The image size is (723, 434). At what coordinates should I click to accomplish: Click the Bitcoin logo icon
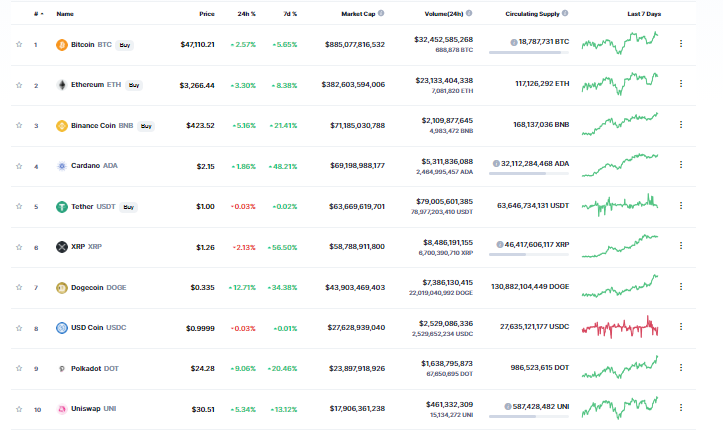[62, 45]
